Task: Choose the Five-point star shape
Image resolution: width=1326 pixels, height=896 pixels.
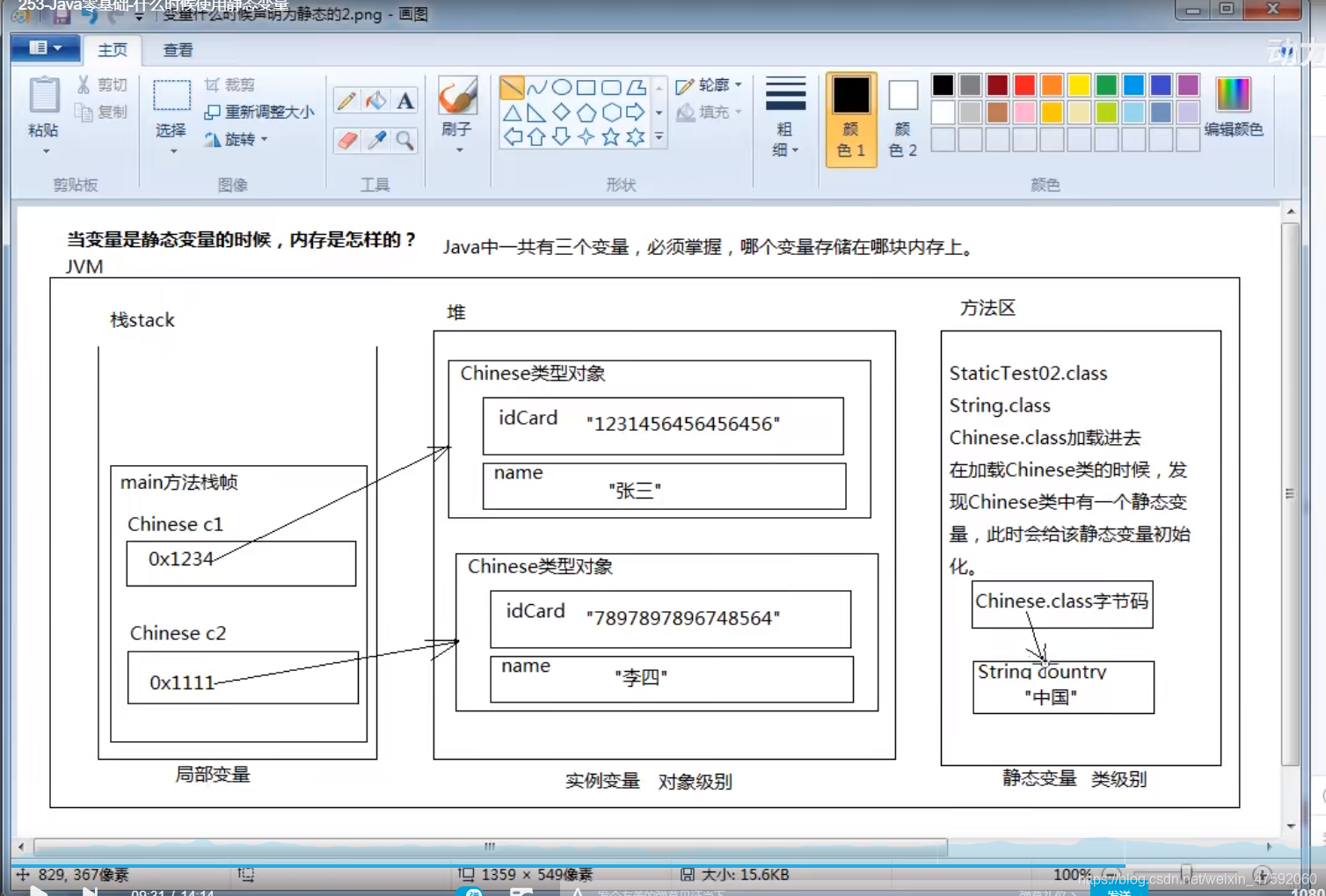Action: tap(610, 136)
